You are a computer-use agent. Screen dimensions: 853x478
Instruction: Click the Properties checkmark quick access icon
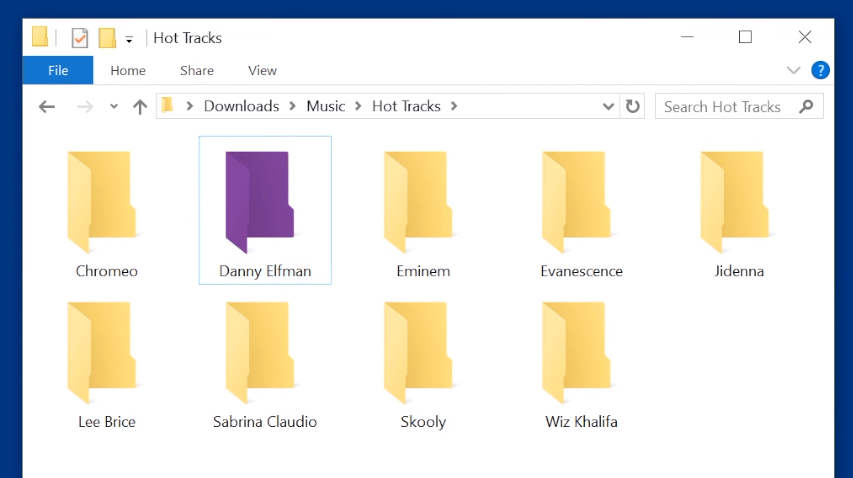coord(79,38)
